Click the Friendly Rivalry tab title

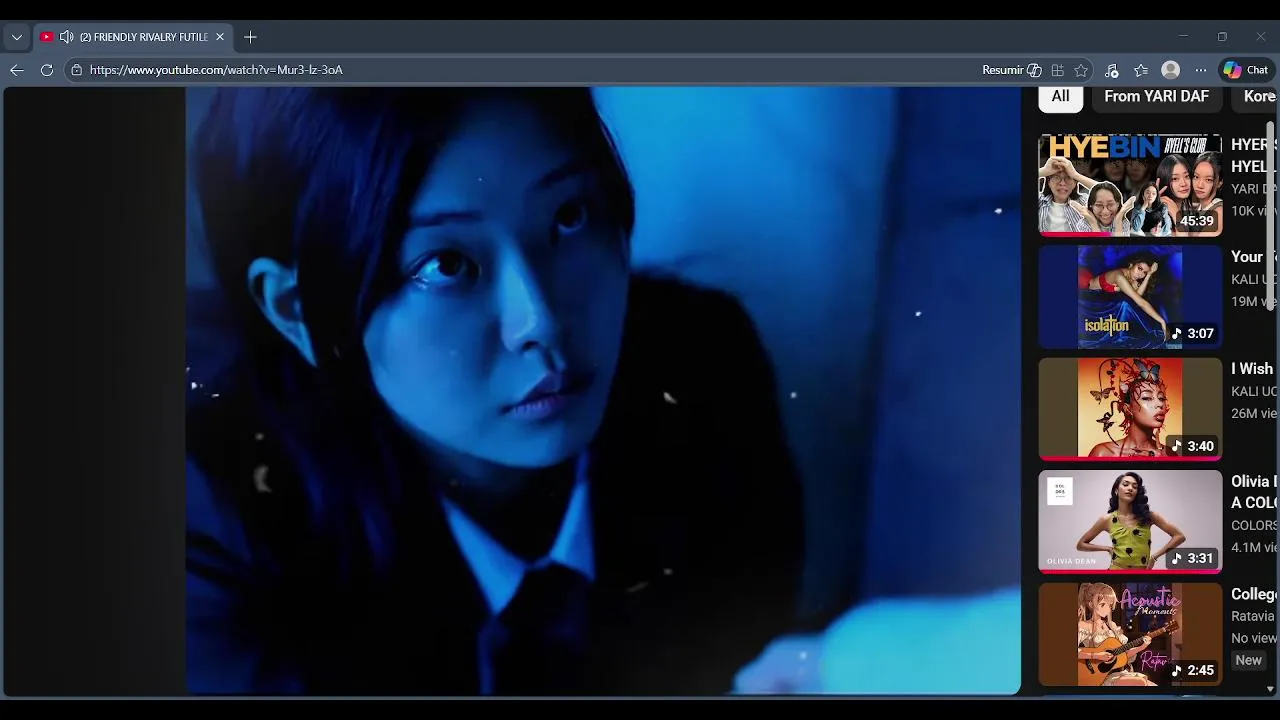(x=144, y=37)
